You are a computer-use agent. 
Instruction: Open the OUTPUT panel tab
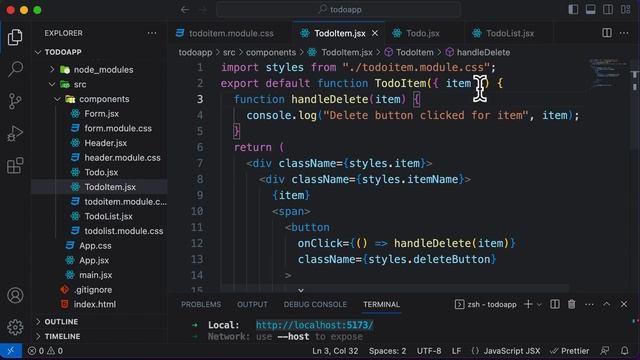click(252, 304)
